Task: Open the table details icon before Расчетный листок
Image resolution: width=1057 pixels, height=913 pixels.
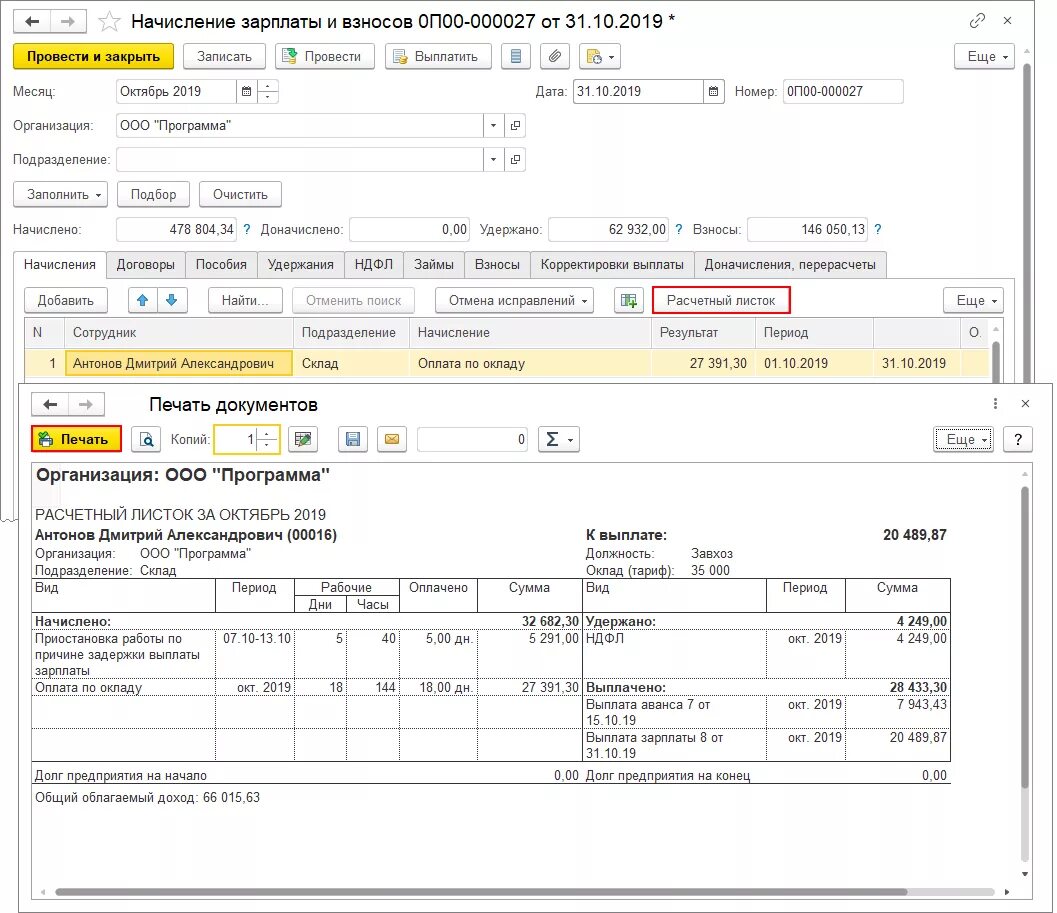Action: tap(628, 301)
